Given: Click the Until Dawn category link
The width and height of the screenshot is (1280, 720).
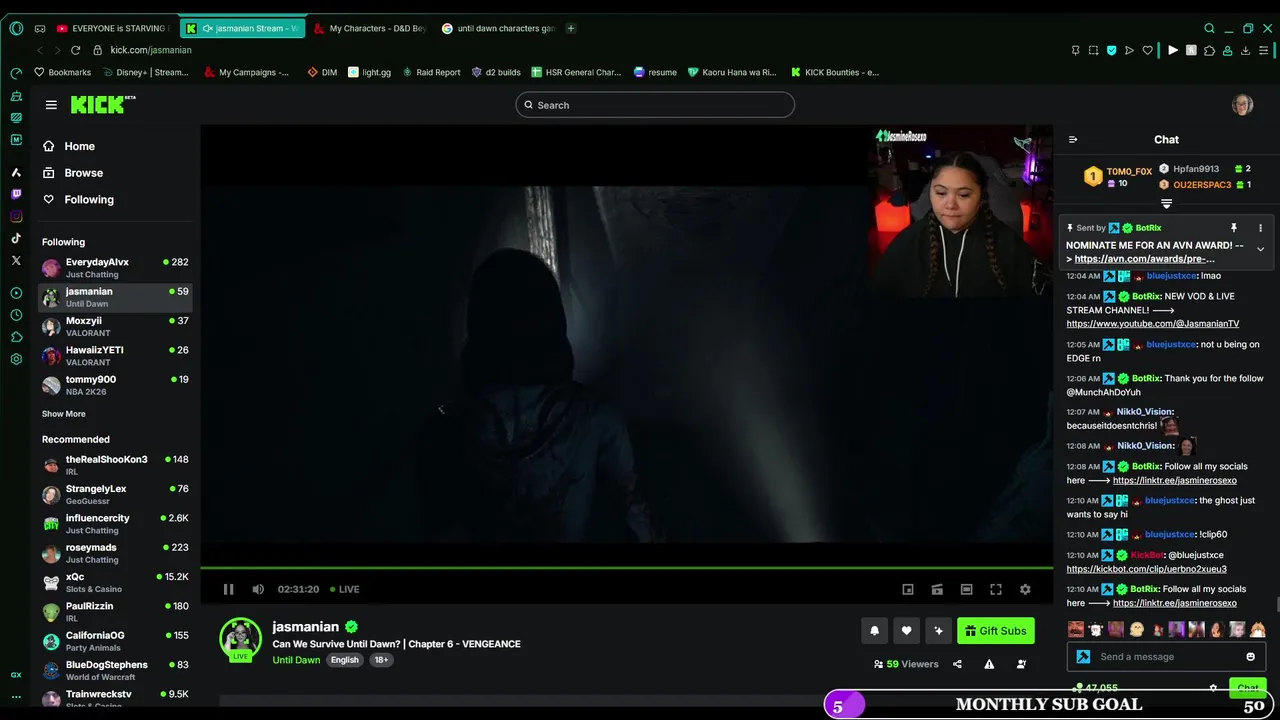Looking at the screenshot, I should (x=296, y=660).
